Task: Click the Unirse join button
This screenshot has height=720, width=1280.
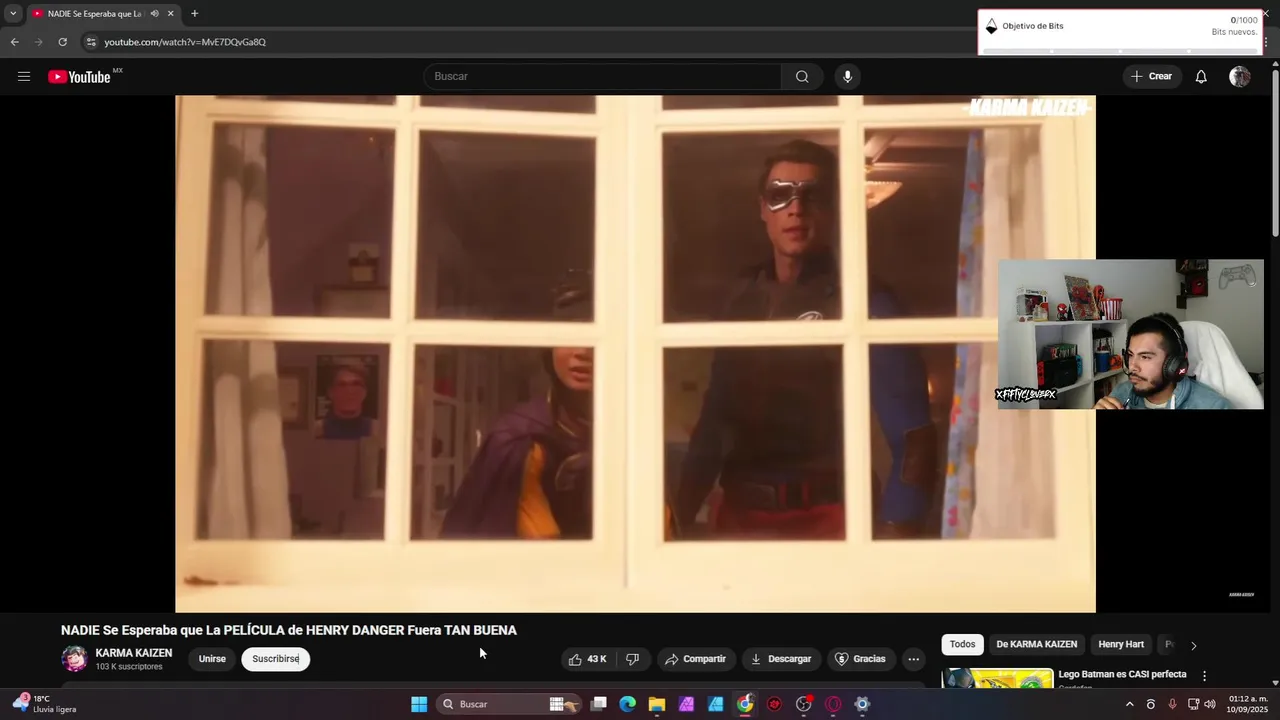Action: 212,659
